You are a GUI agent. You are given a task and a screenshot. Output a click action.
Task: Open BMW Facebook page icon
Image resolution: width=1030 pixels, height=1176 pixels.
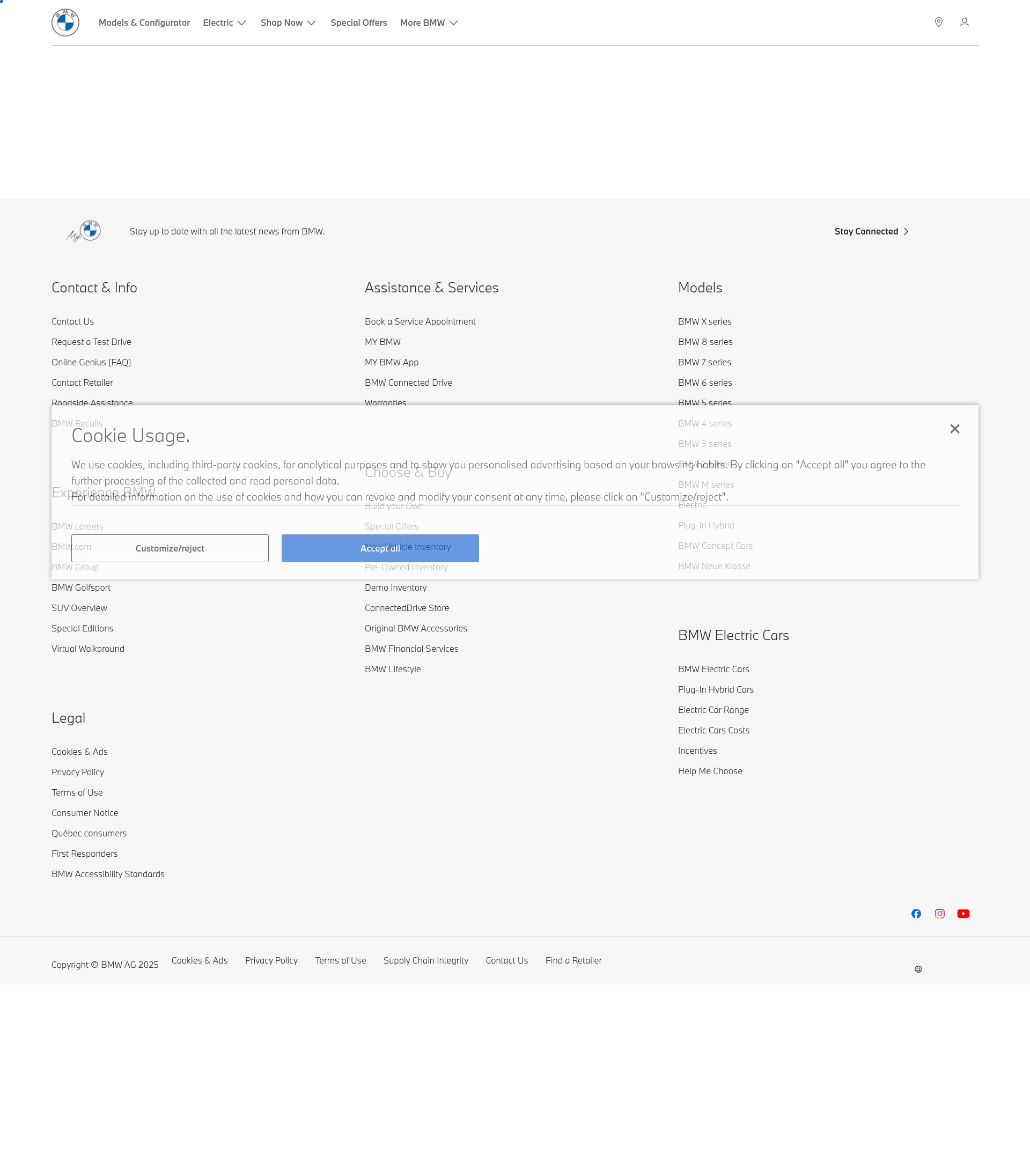point(916,913)
